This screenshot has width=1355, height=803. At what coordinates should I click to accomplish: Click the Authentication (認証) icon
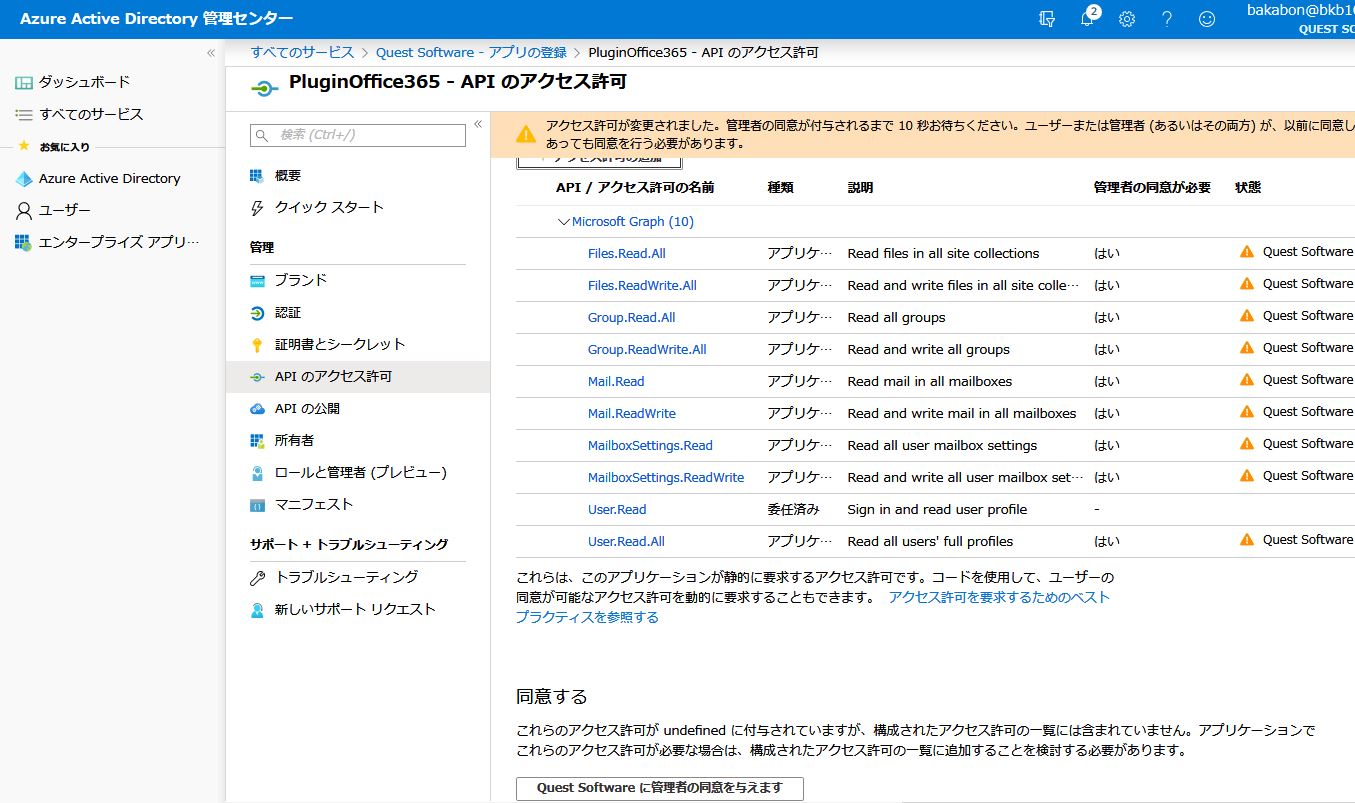pos(257,313)
